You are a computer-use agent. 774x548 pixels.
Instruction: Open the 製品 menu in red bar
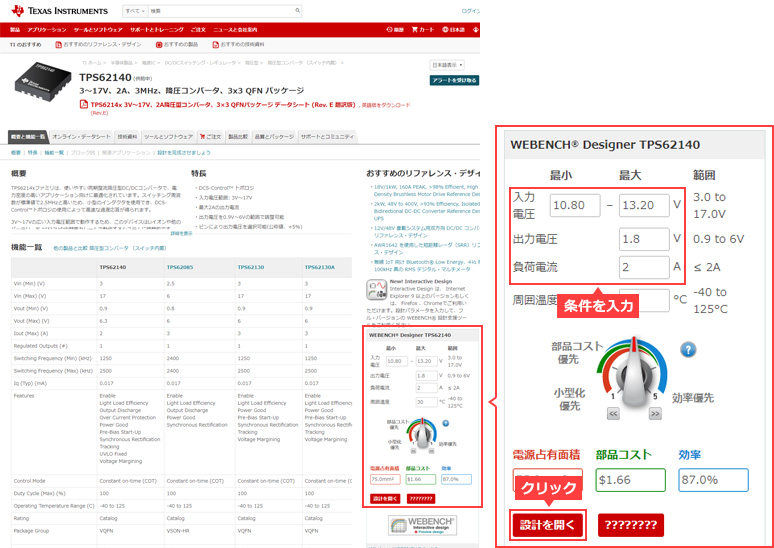click(15, 30)
